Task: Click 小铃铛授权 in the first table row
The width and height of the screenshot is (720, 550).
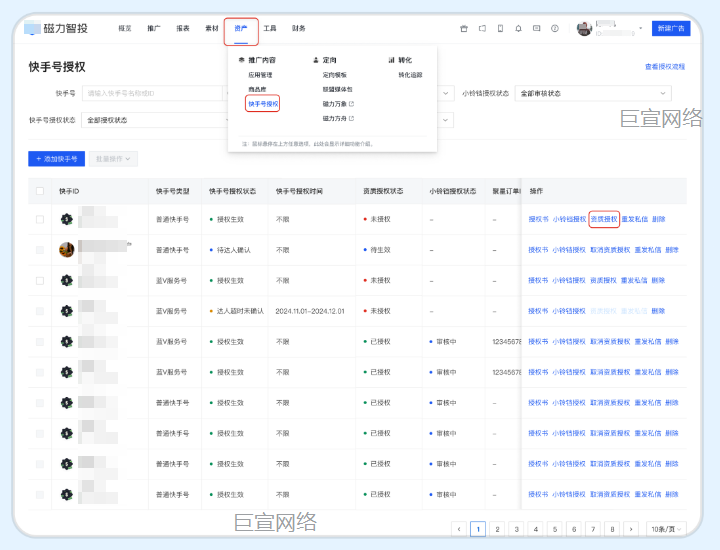Action: [569, 219]
